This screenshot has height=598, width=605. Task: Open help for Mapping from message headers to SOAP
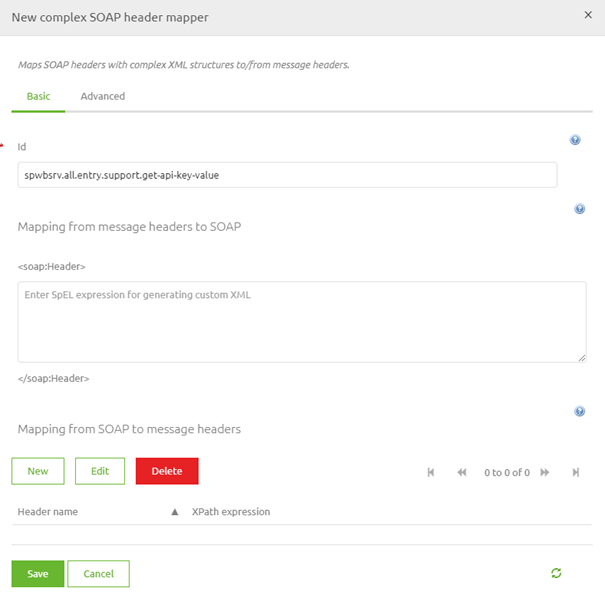(x=579, y=209)
